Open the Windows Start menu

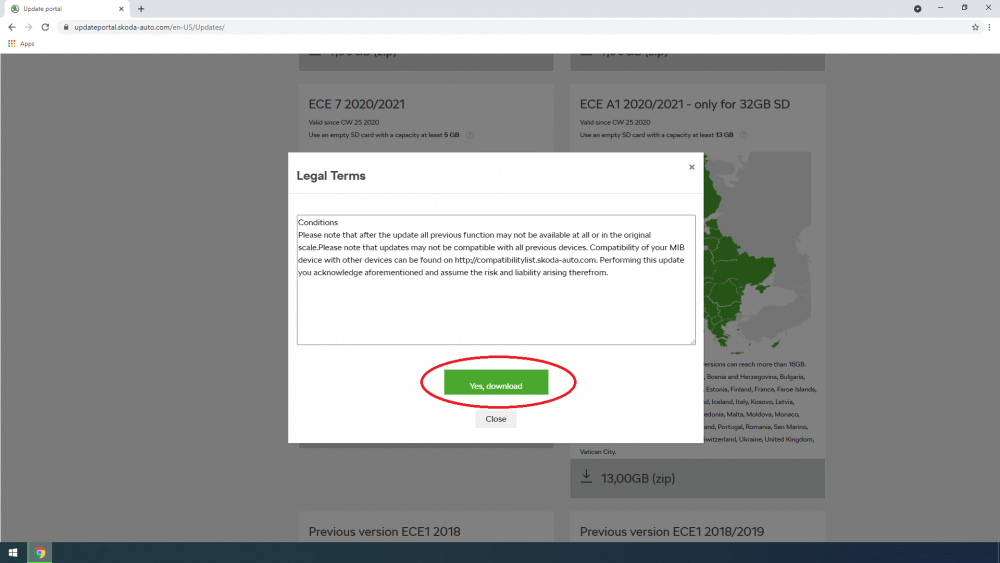pos(13,553)
